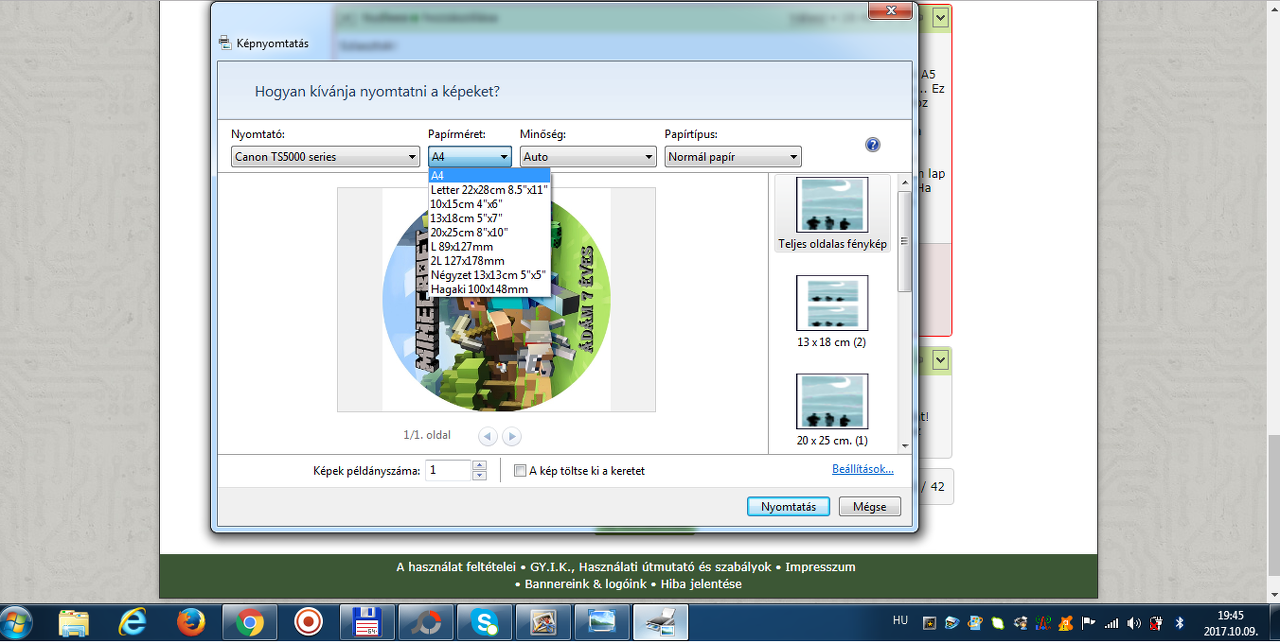Choose Letter 22x28cm paper size
This screenshot has width=1280, height=644.
(x=489, y=189)
